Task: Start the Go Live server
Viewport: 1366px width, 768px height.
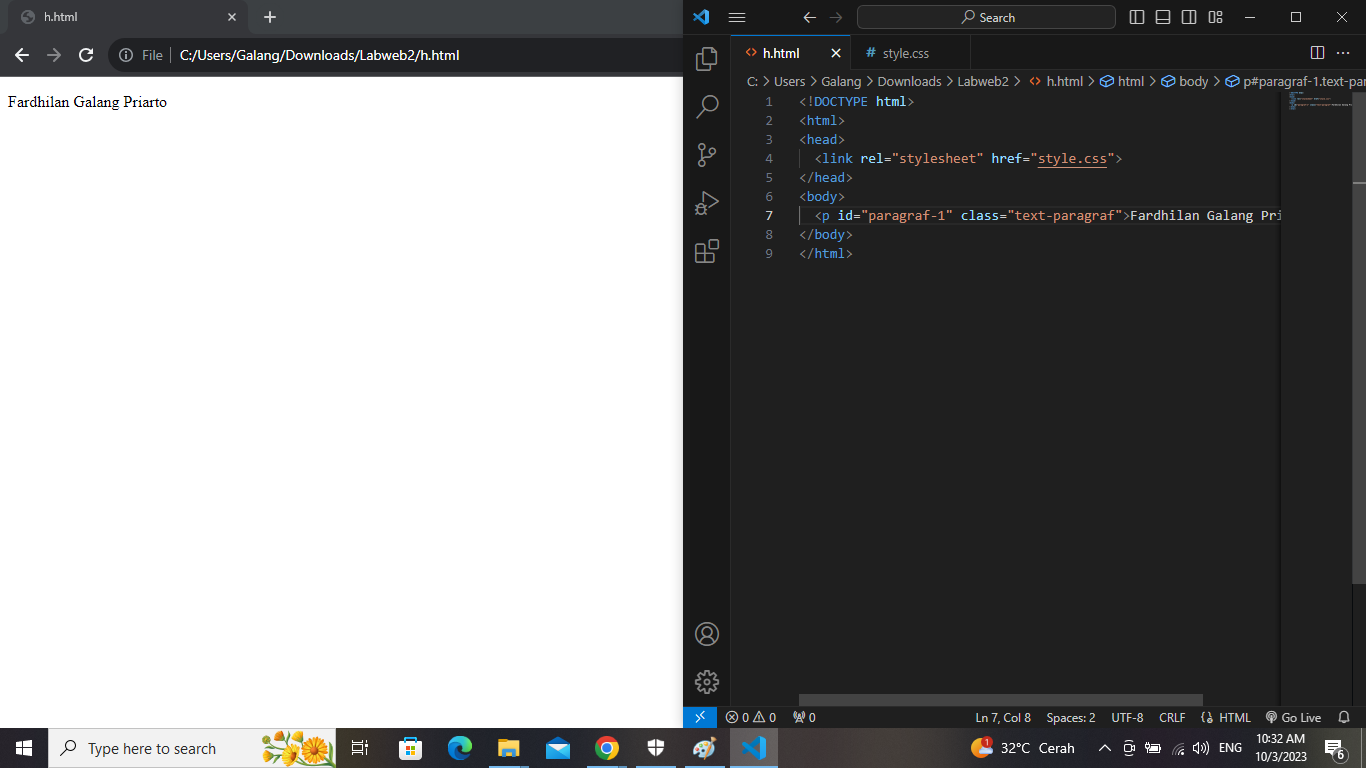Action: (x=1294, y=717)
